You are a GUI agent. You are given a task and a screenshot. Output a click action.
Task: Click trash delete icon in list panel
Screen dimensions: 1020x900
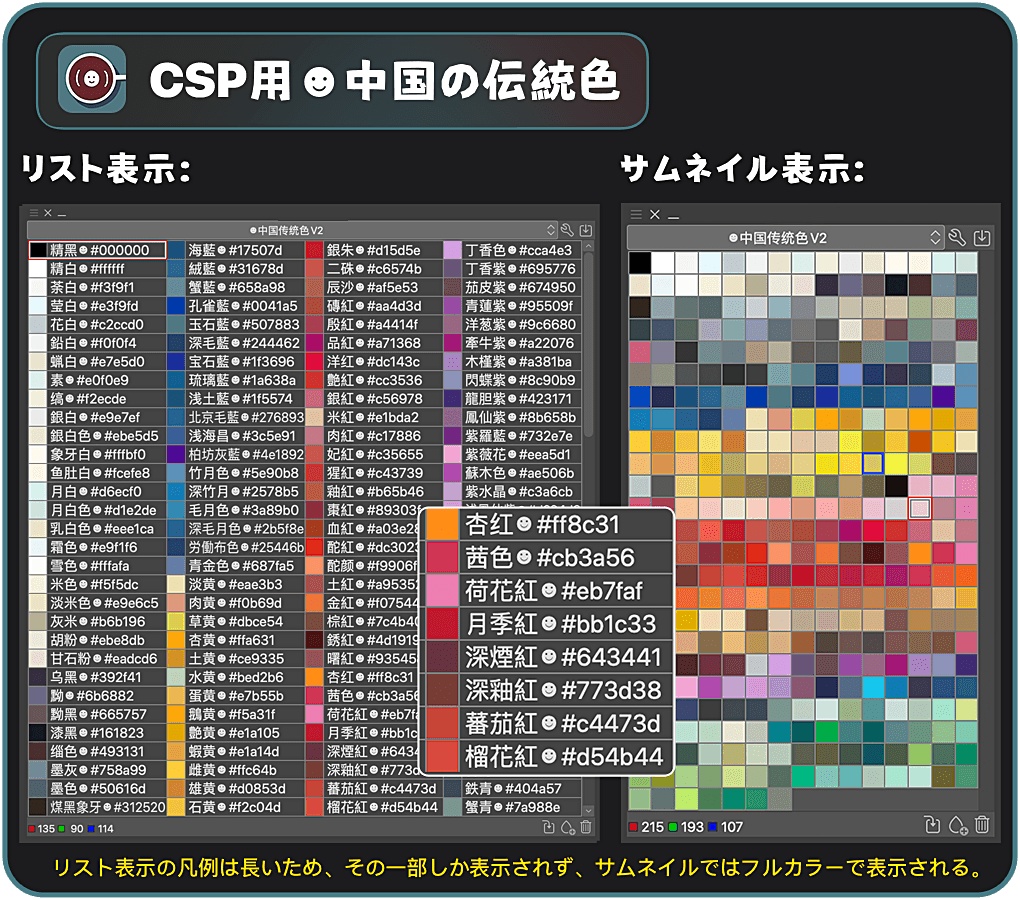click(585, 827)
